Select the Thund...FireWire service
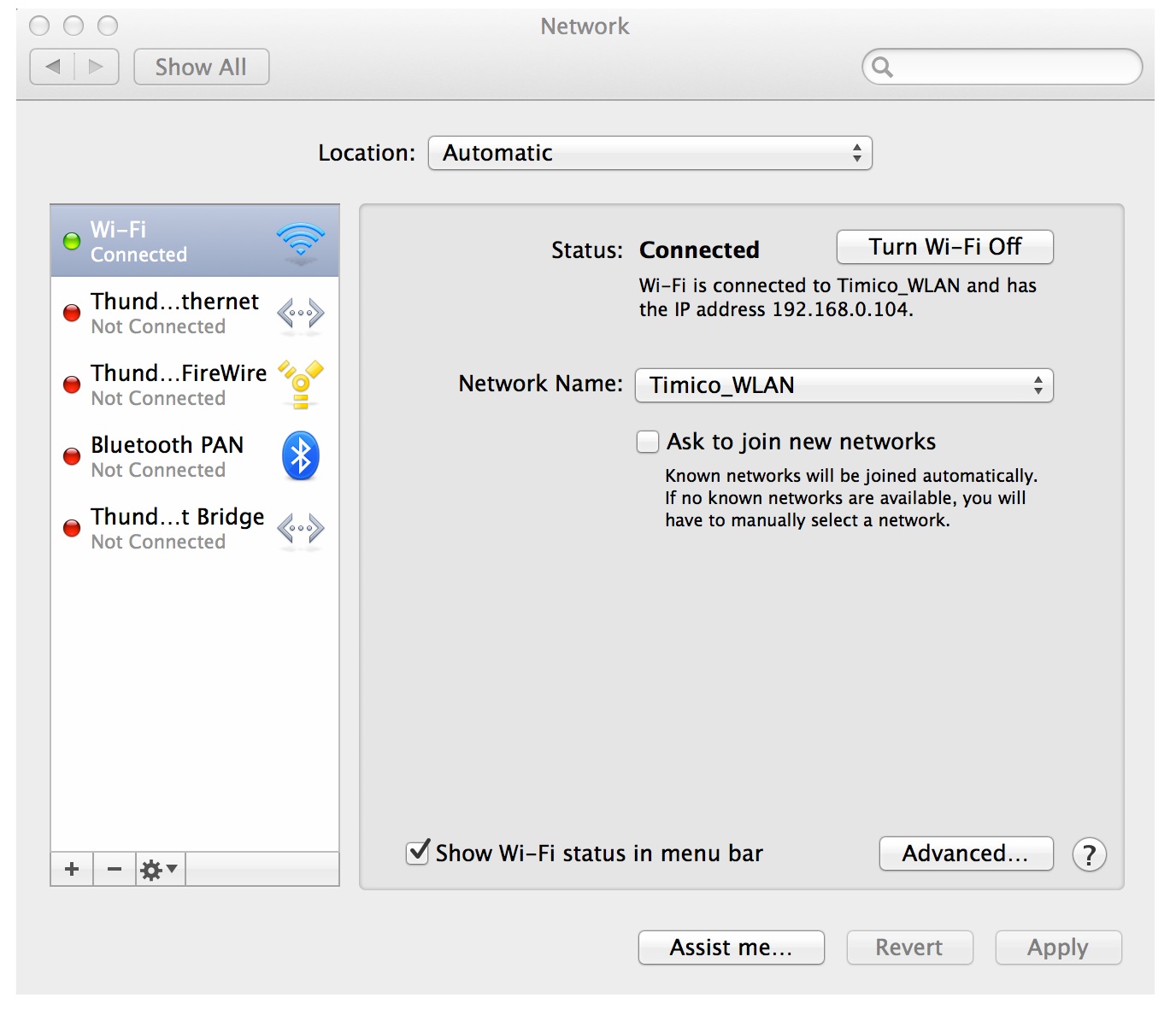The image size is (1176, 1015). click(x=195, y=385)
